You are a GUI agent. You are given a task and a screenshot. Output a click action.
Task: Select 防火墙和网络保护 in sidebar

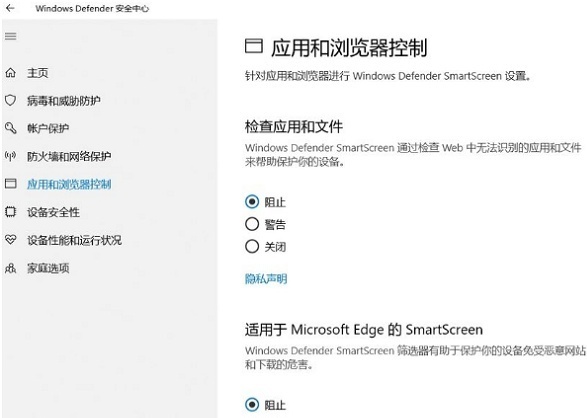(69, 156)
